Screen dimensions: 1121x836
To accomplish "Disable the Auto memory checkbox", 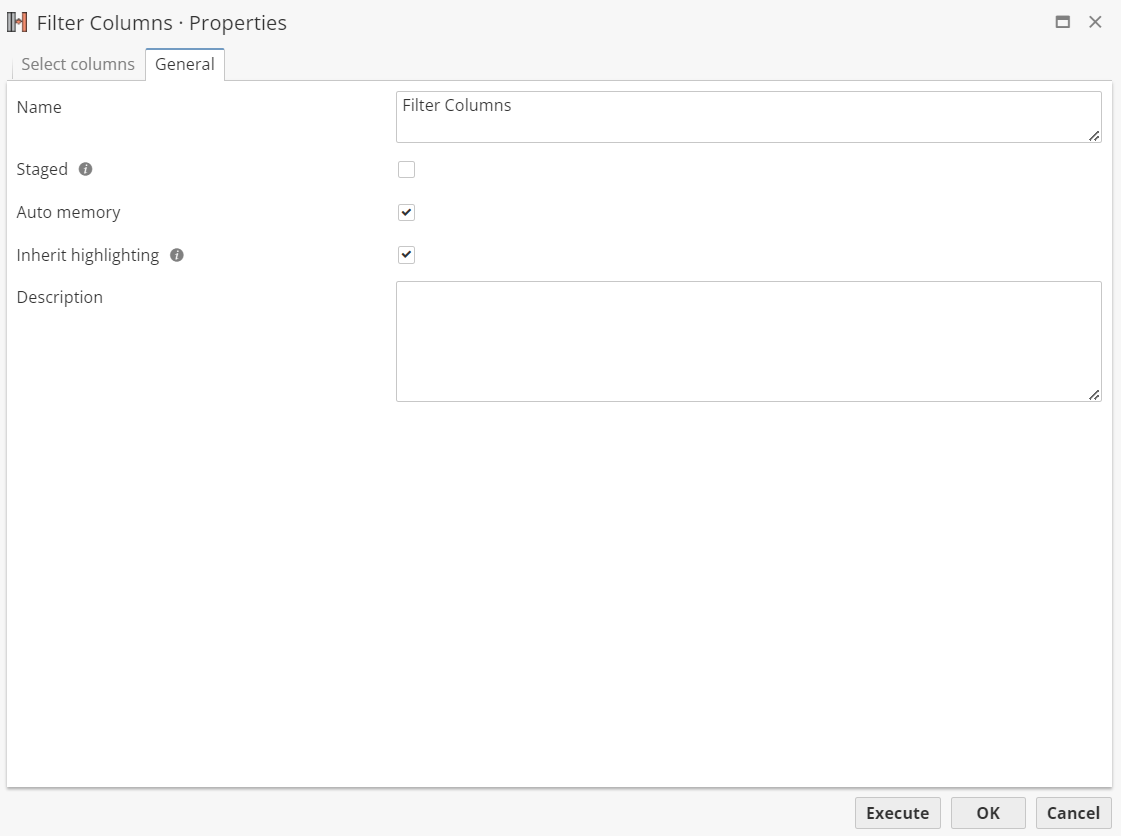I will (x=406, y=212).
